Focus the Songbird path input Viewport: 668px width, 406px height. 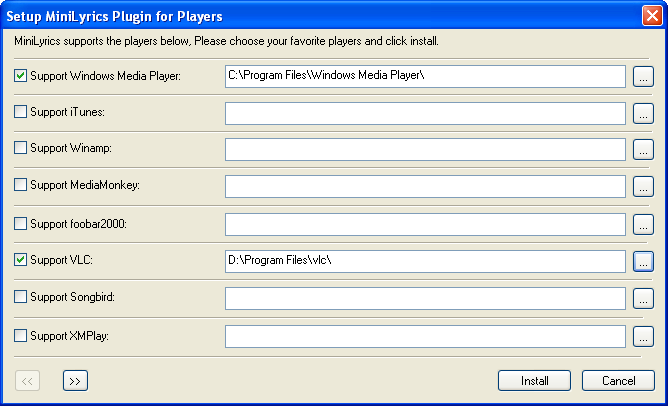(x=425, y=299)
